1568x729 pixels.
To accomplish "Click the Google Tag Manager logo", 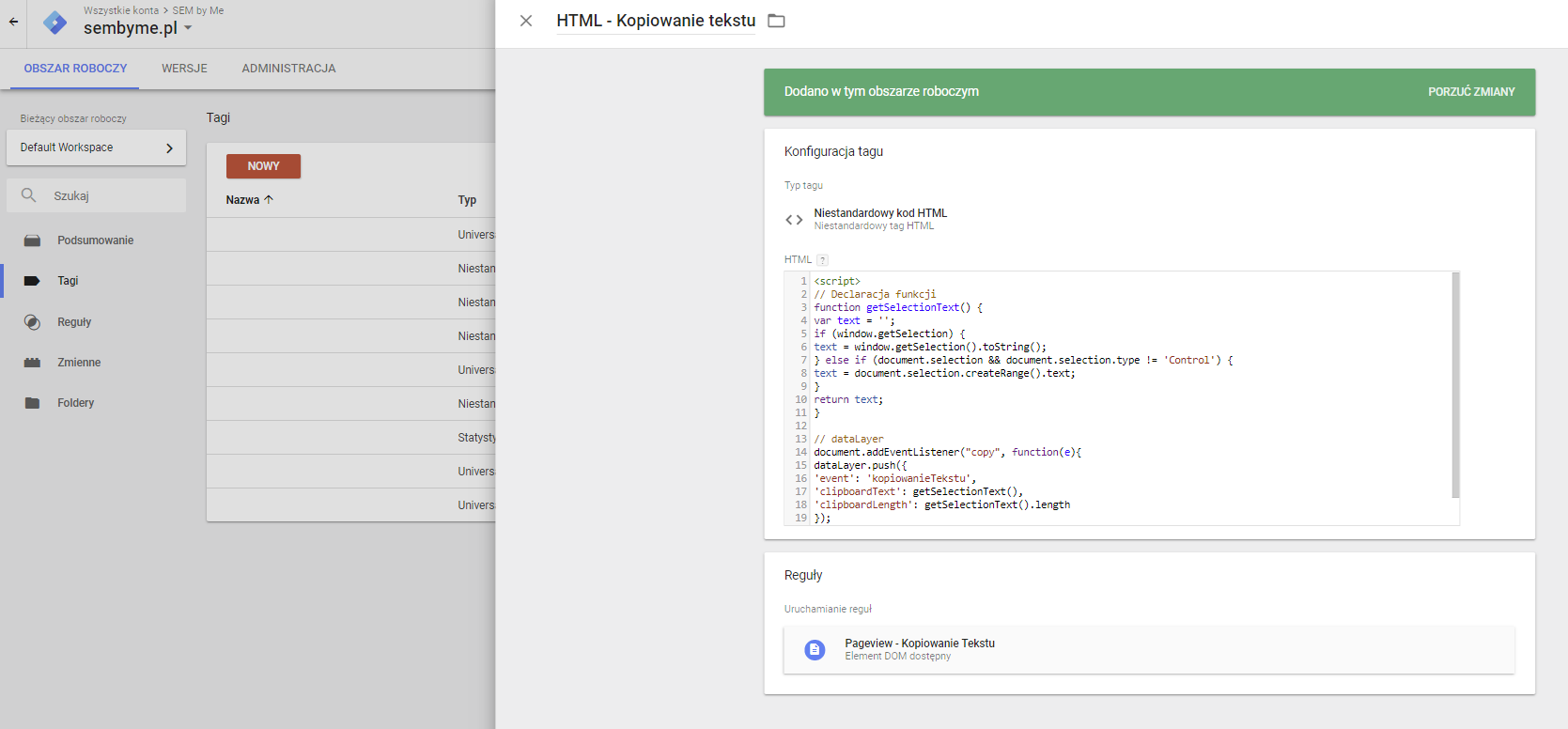I will click(x=55, y=23).
